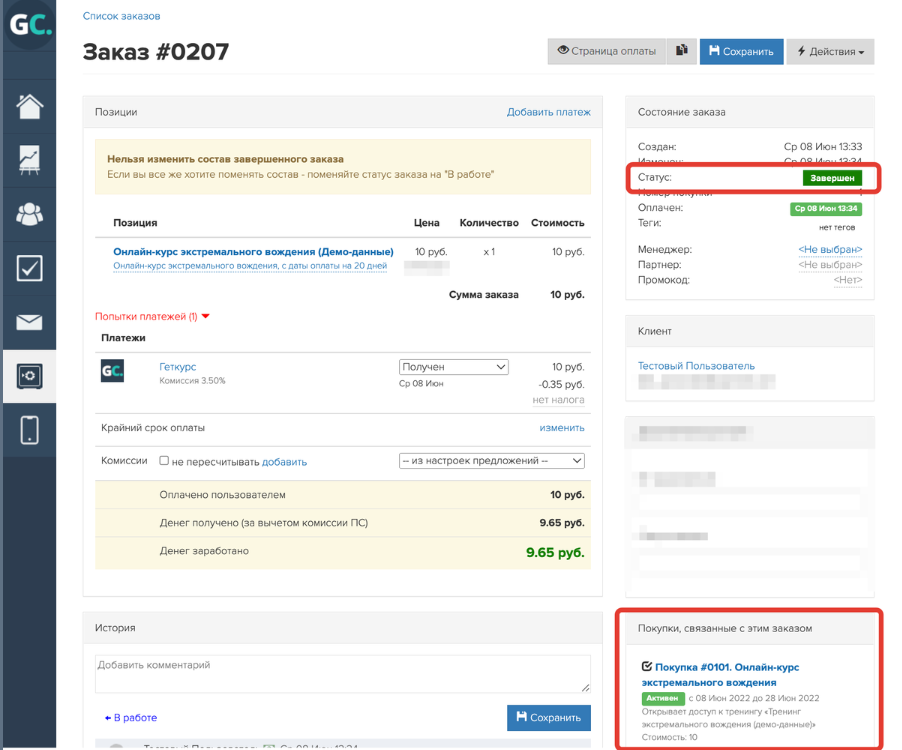Click the "Страница оплаты" button
Viewport: 902px width, 750px height.
606,51
